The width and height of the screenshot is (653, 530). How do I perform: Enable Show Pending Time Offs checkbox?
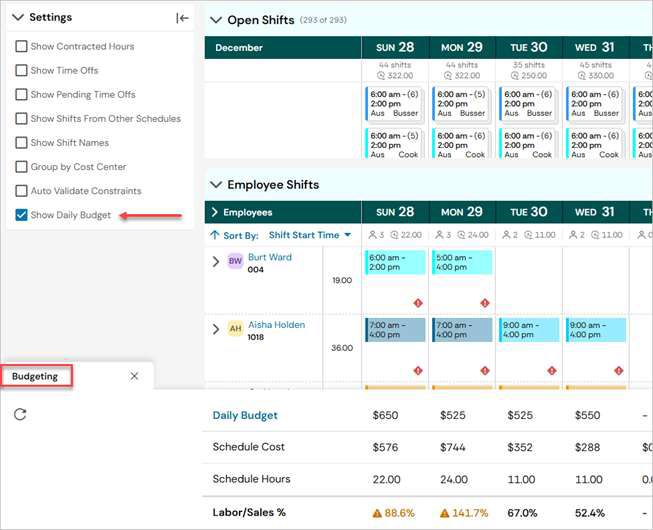21,94
